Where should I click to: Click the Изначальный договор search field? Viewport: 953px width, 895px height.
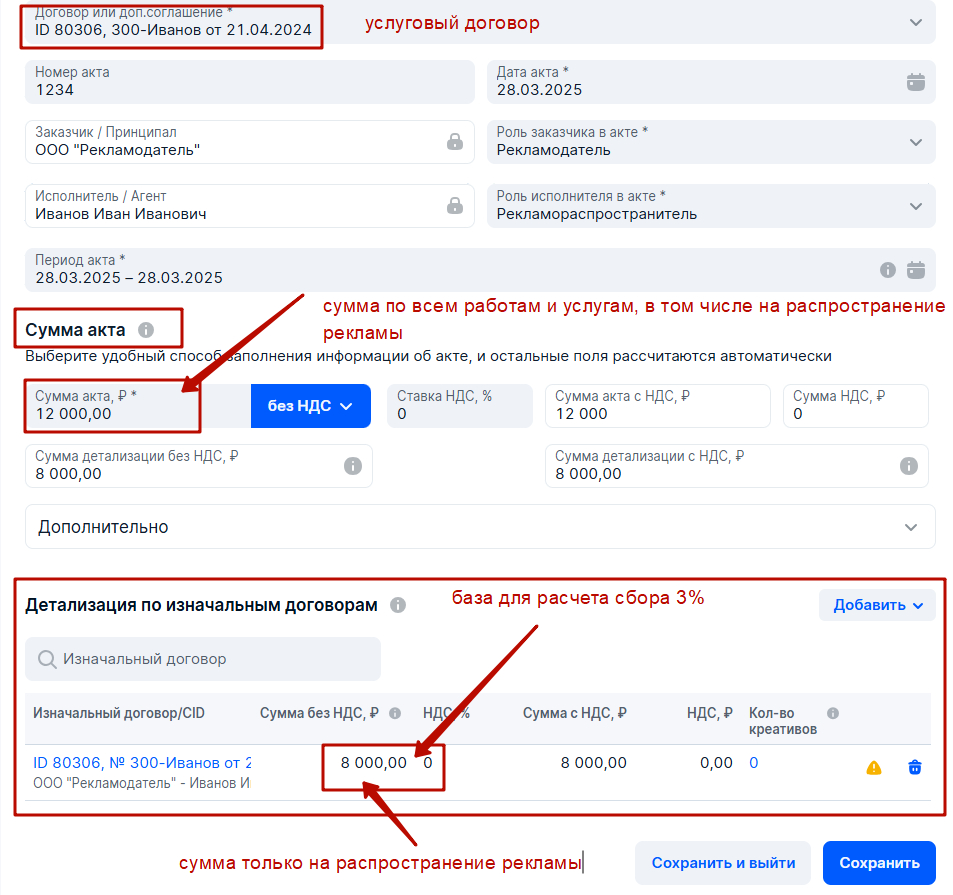pyautogui.click(x=203, y=659)
